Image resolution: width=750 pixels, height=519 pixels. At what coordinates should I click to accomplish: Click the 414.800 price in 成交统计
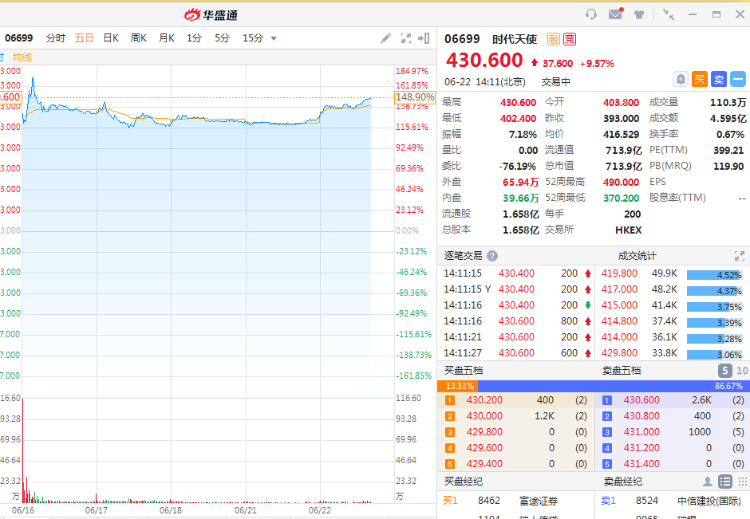click(x=619, y=321)
